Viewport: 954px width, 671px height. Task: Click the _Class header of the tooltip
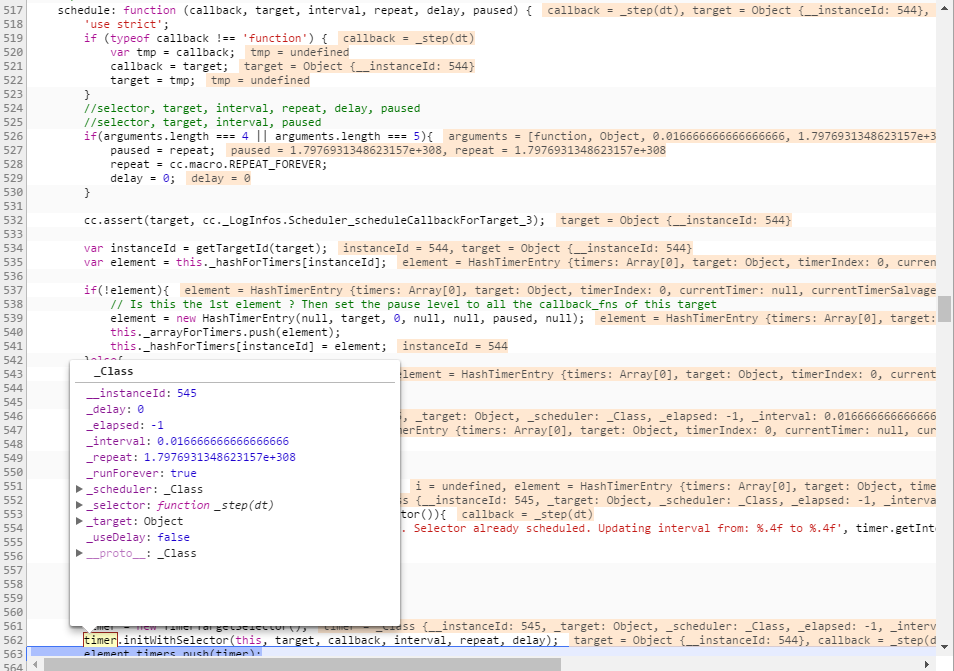[x=113, y=371]
